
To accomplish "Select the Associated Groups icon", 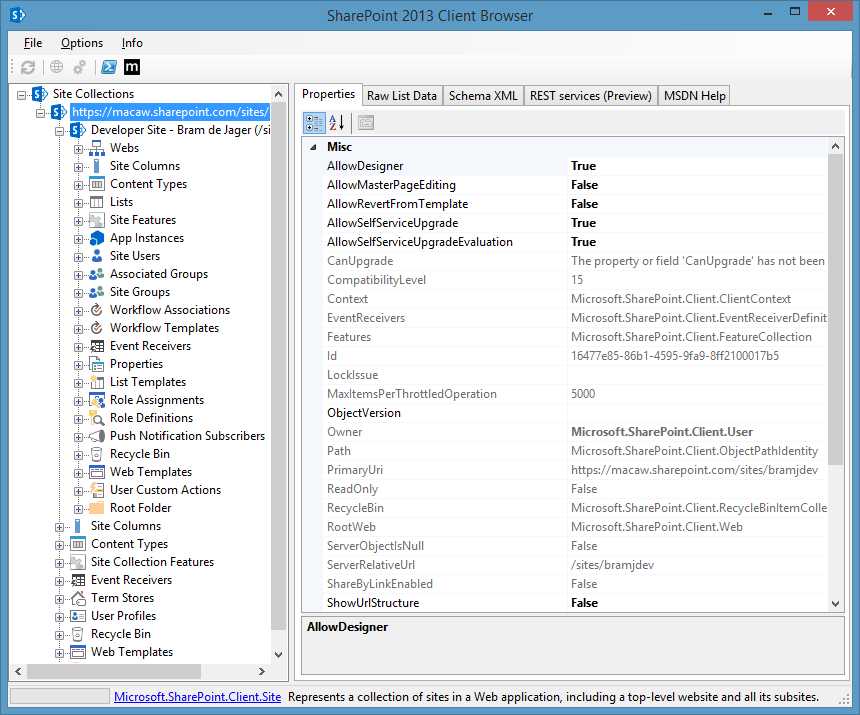I will point(97,274).
